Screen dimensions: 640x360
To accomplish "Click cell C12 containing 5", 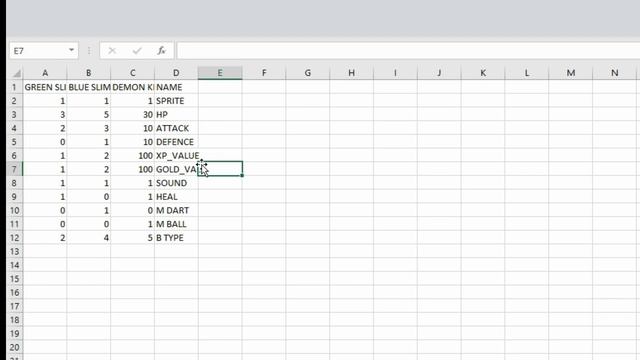I will [132, 238].
